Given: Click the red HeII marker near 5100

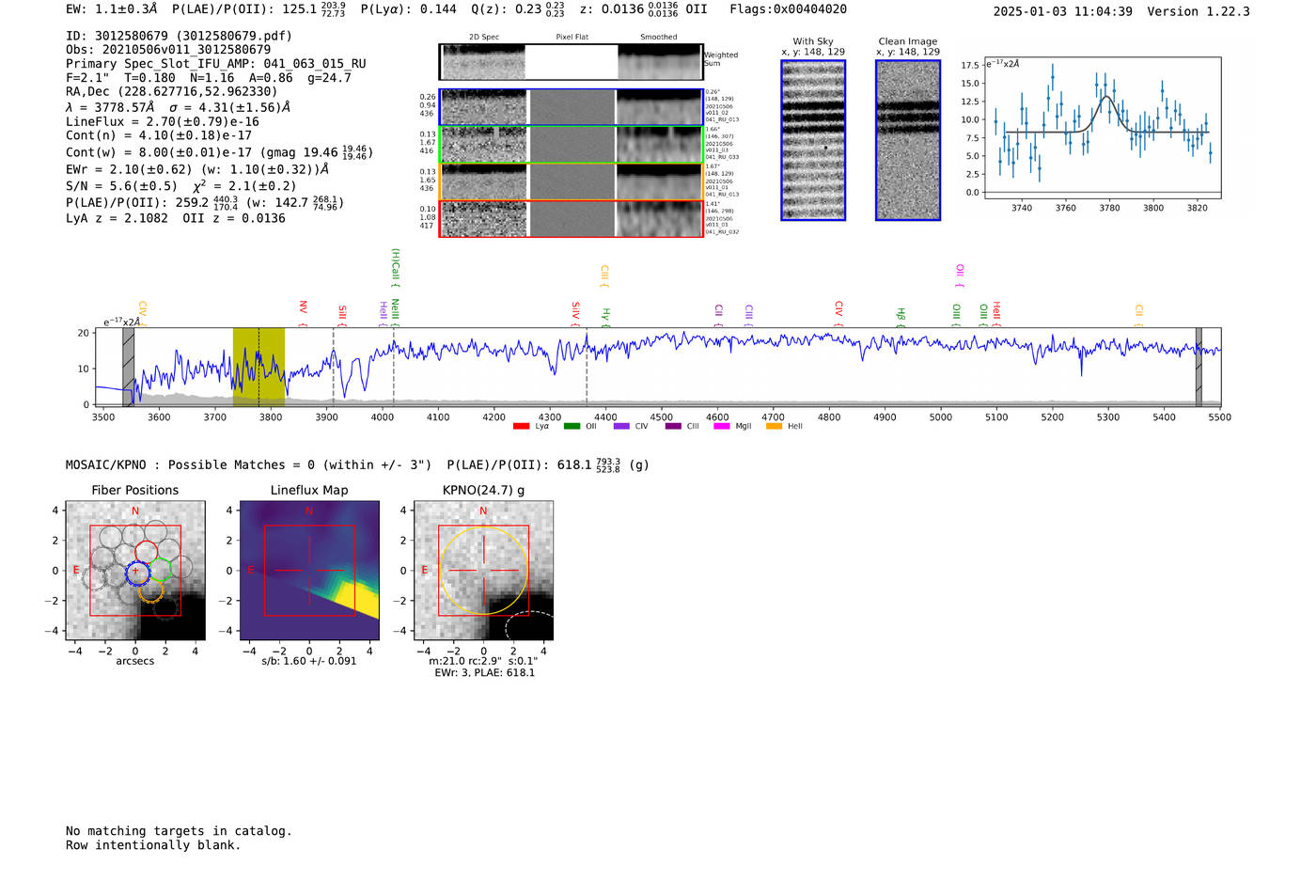Looking at the screenshot, I should tap(996, 313).
